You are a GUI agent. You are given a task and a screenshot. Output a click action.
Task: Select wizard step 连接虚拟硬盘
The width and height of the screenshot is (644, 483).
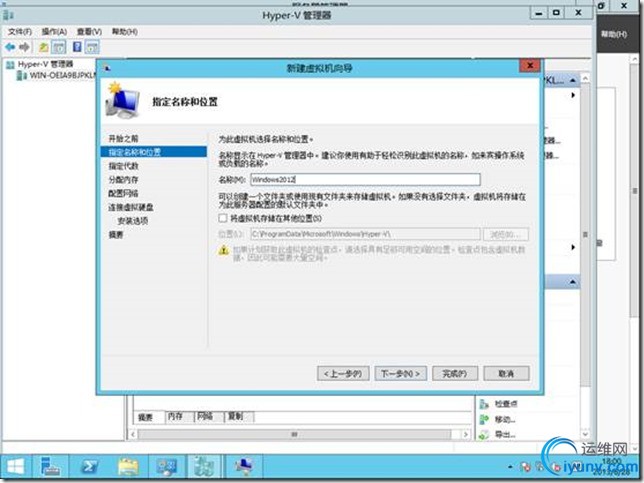pos(131,207)
